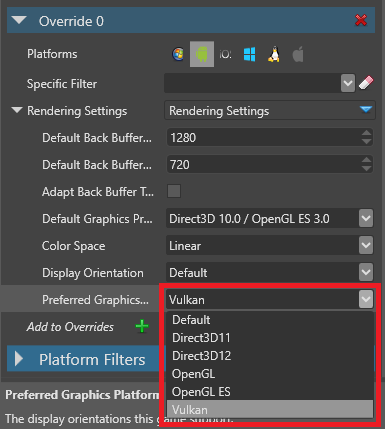Click the Add to Overrides label
385x429 pixels.
tap(70, 327)
